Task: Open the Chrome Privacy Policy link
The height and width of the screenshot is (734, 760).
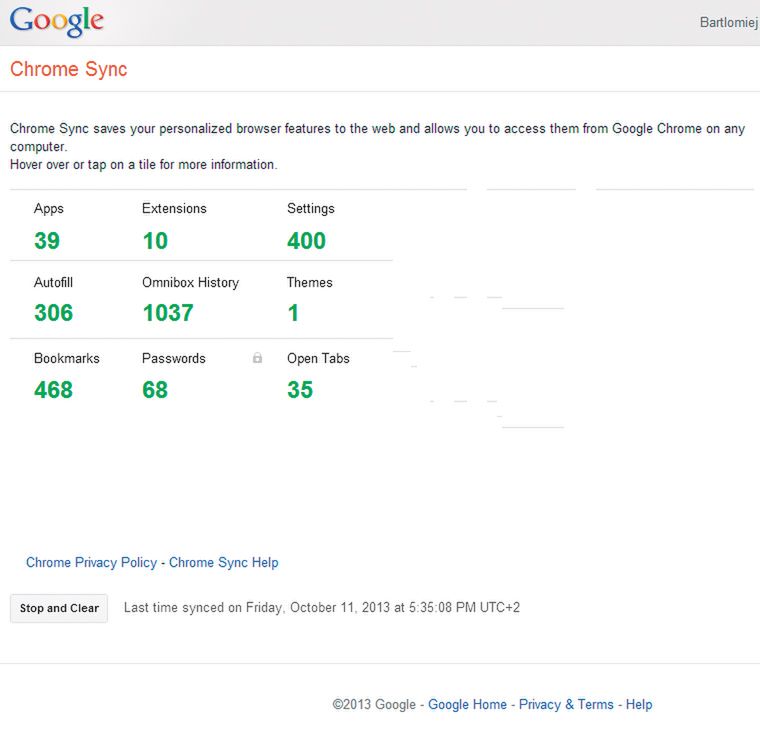Action: pos(91,563)
